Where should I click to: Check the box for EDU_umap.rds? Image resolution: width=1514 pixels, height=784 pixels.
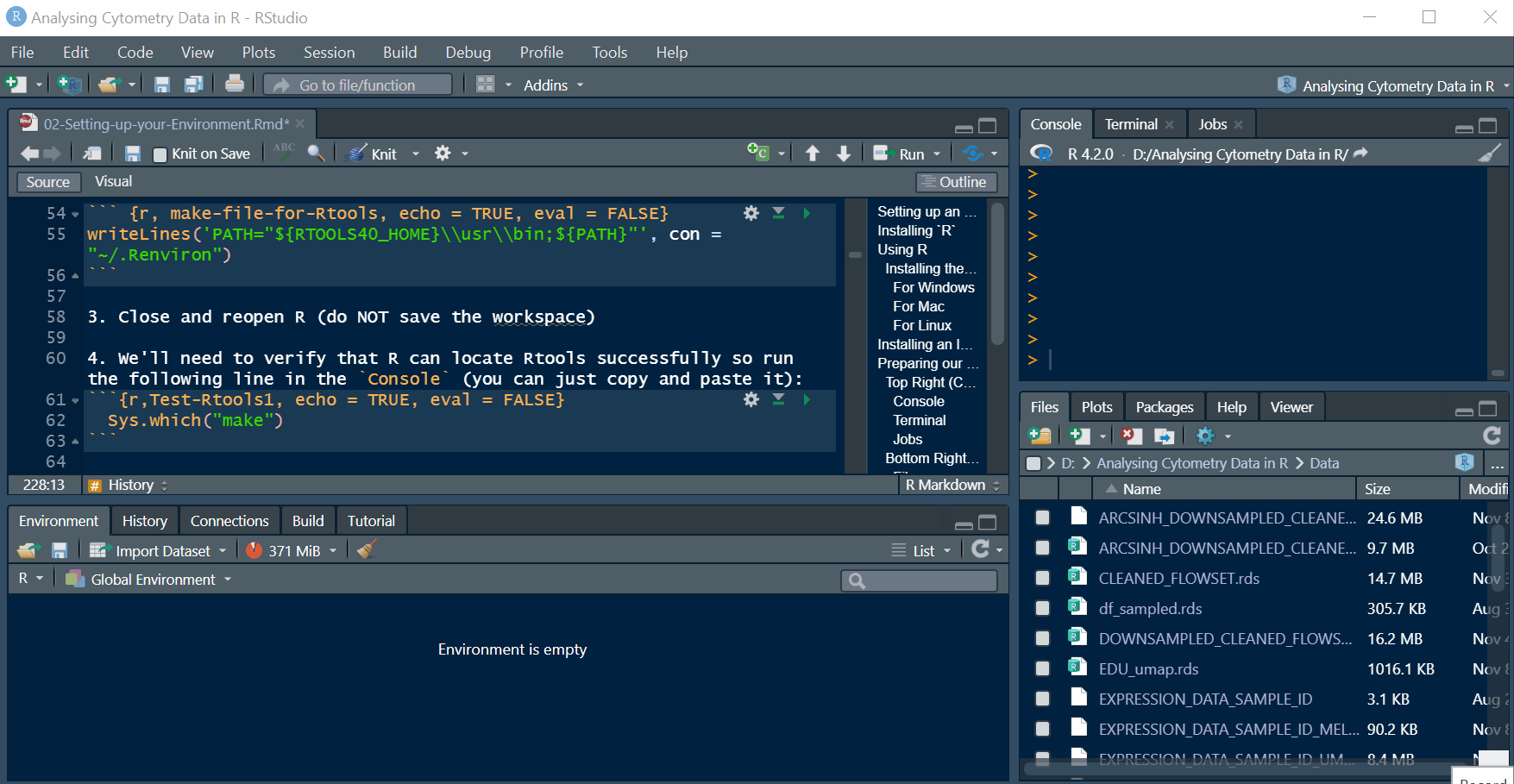click(x=1042, y=668)
